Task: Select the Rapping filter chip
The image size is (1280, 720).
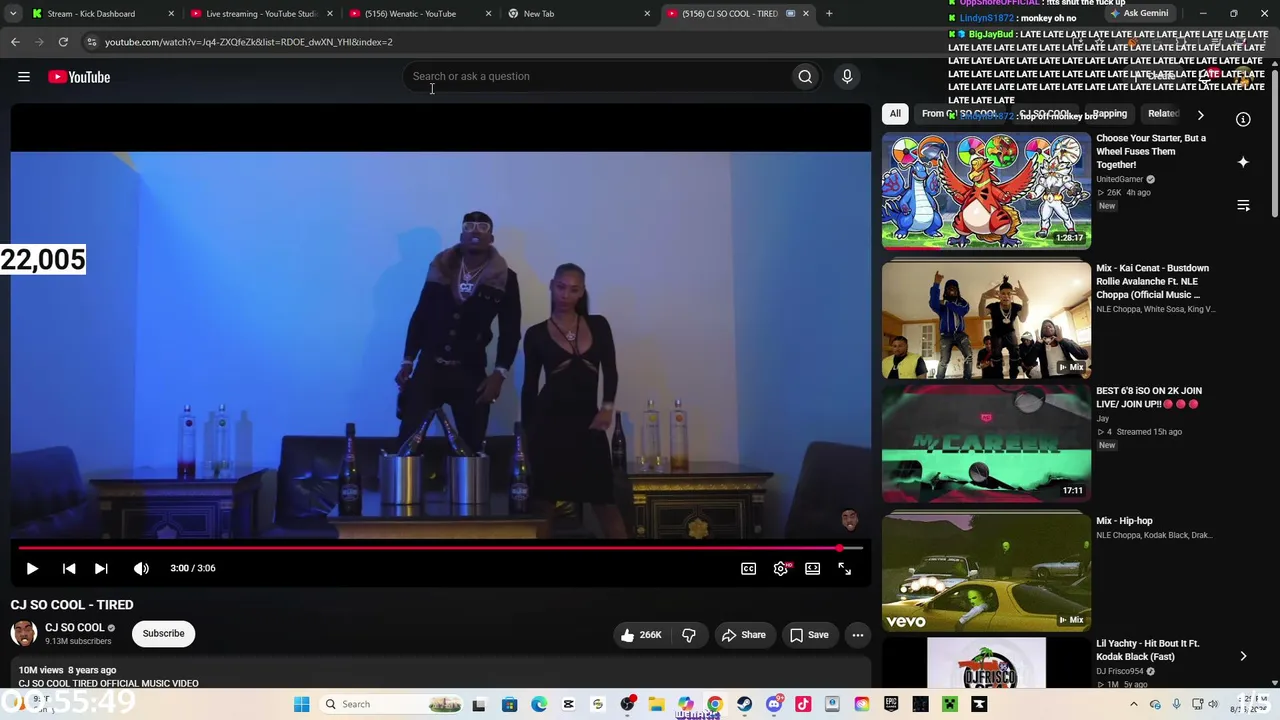Action: 1109,114
